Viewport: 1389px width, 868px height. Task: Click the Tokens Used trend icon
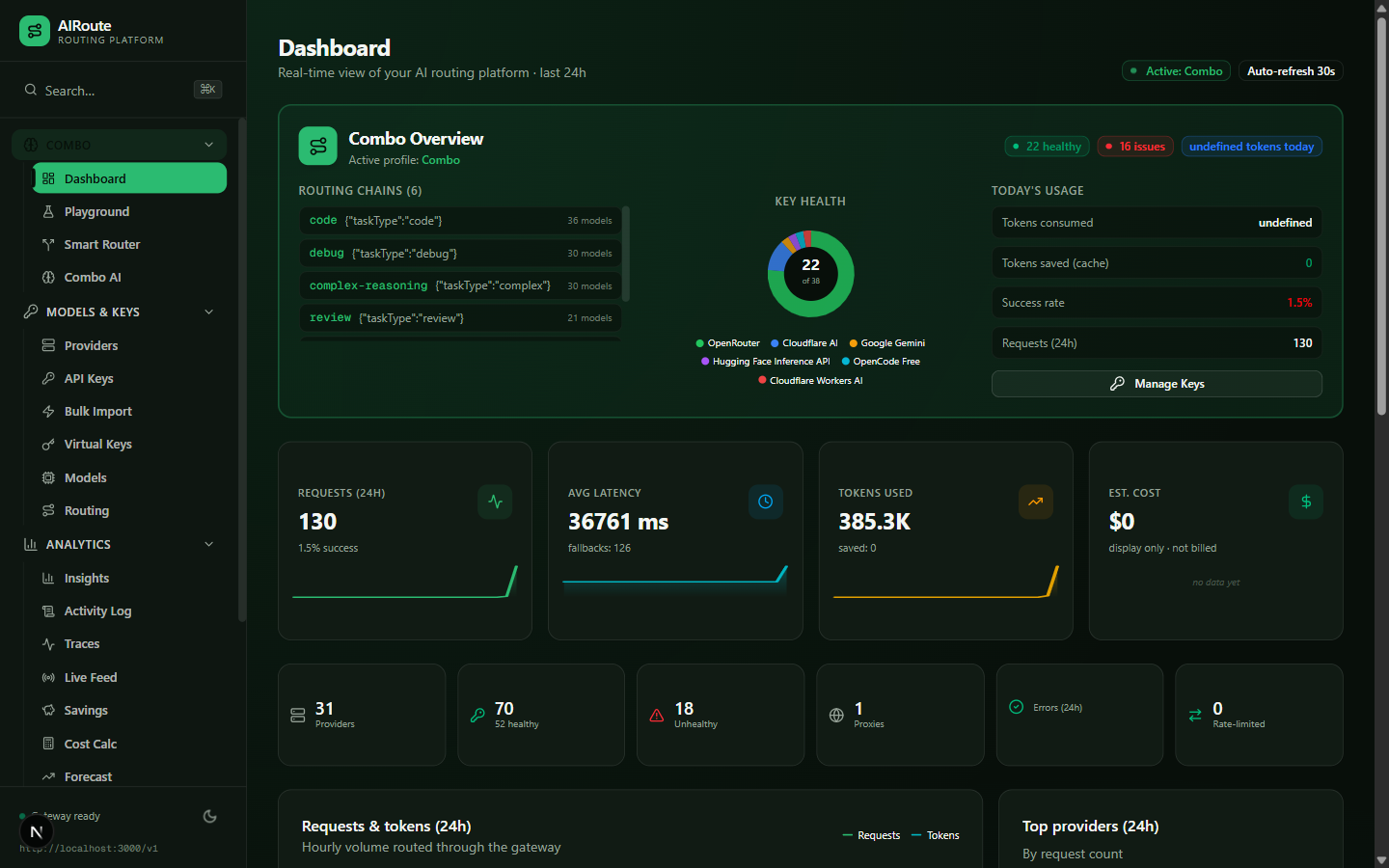1035,502
